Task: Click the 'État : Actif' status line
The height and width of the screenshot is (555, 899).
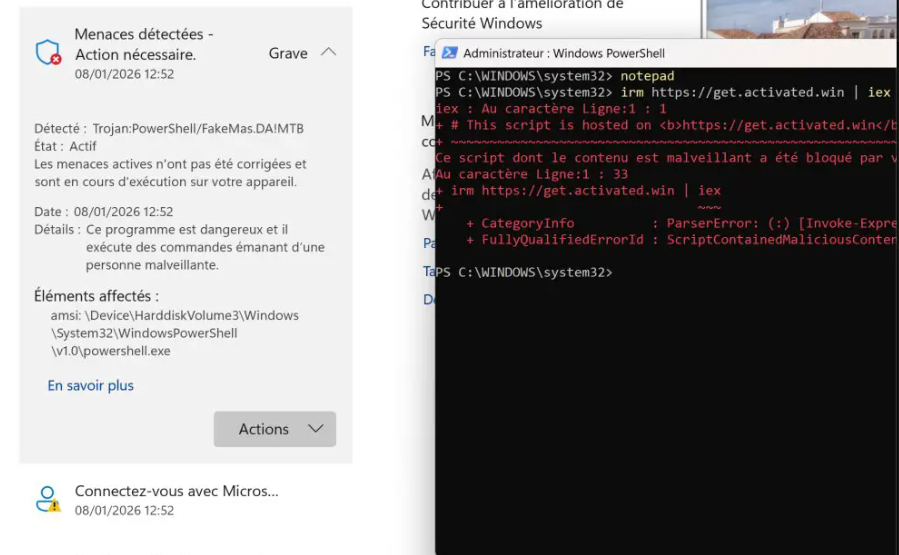Action: pos(65,146)
